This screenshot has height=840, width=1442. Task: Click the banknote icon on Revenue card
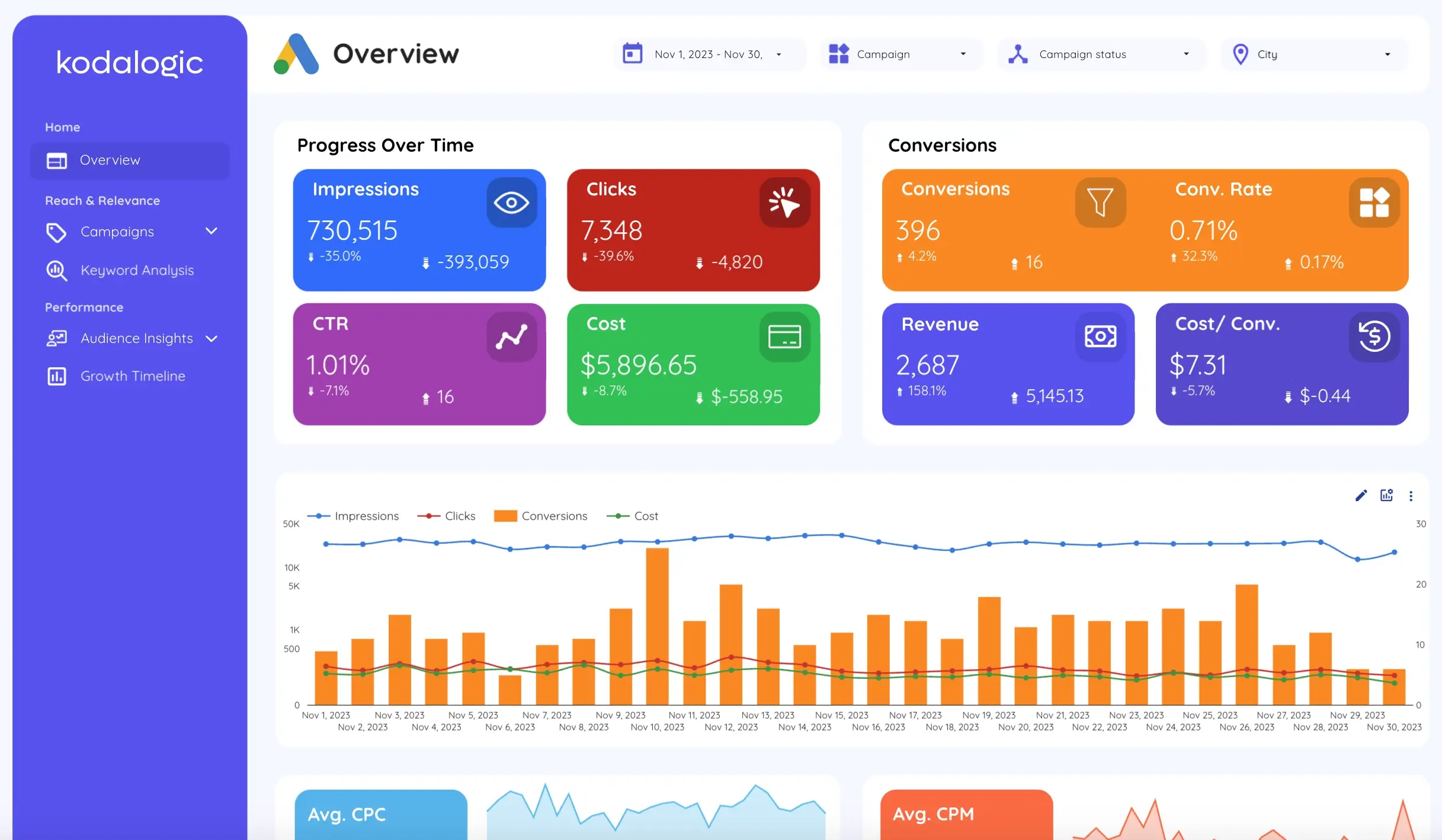click(x=1100, y=337)
